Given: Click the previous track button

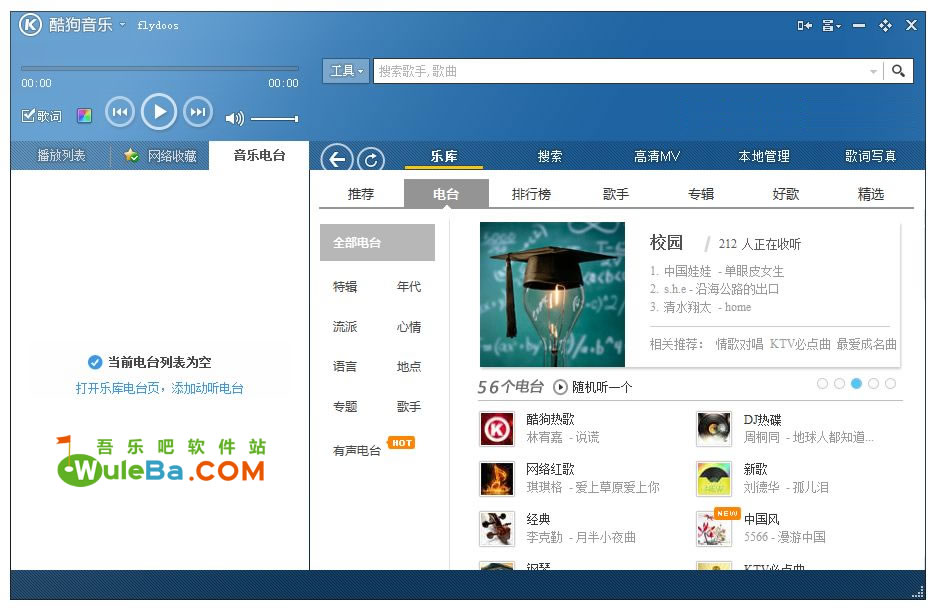Looking at the screenshot, I should pyautogui.click(x=120, y=112).
